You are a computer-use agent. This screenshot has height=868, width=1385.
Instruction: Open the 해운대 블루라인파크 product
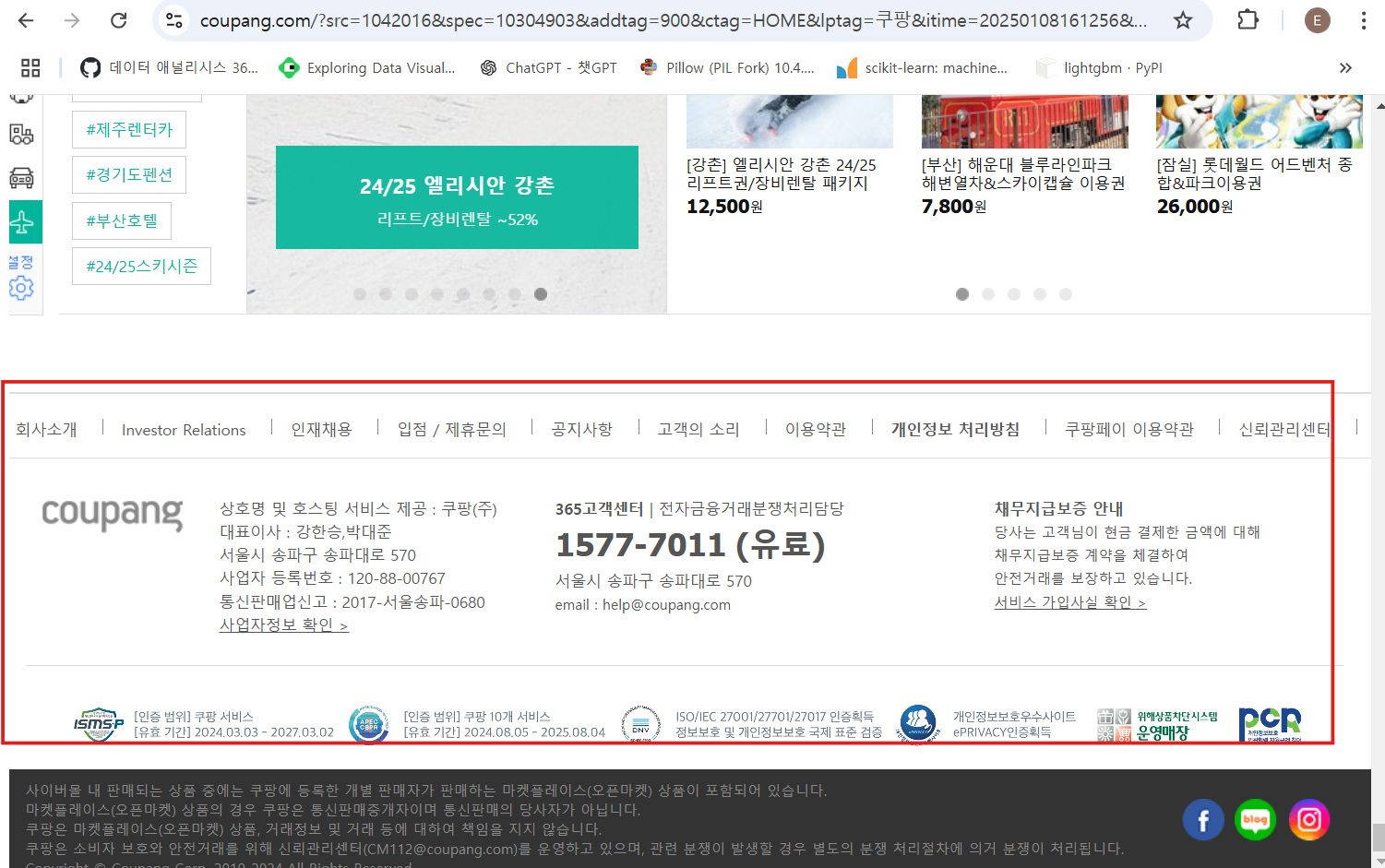pyautogui.click(x=1024, y=157)
